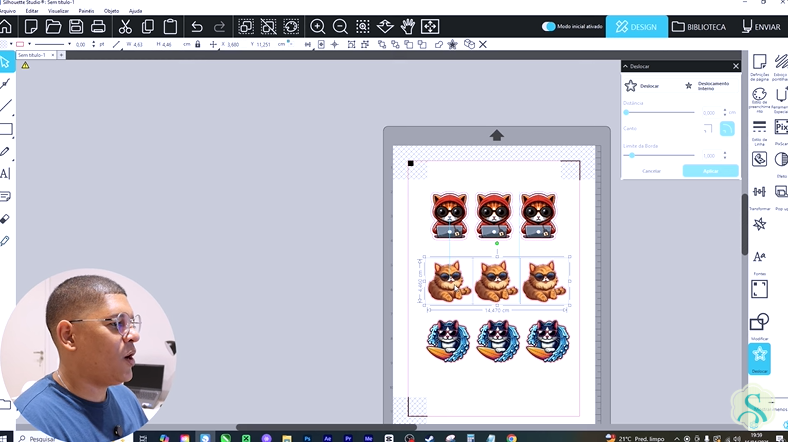Add a new document tab
This screenshot has width=788, height=442.
tap(61, 55)
